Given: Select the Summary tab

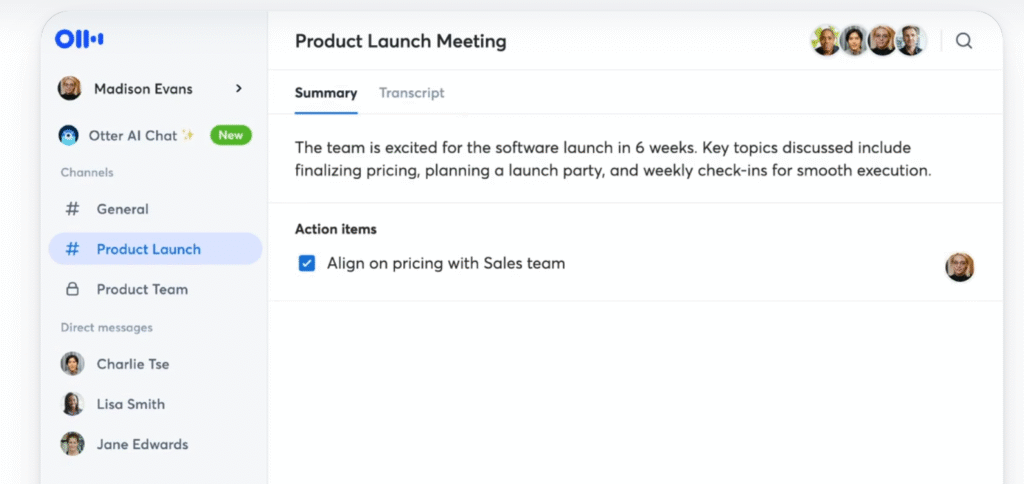Looking at the screenshot, I should pos(326,93).
